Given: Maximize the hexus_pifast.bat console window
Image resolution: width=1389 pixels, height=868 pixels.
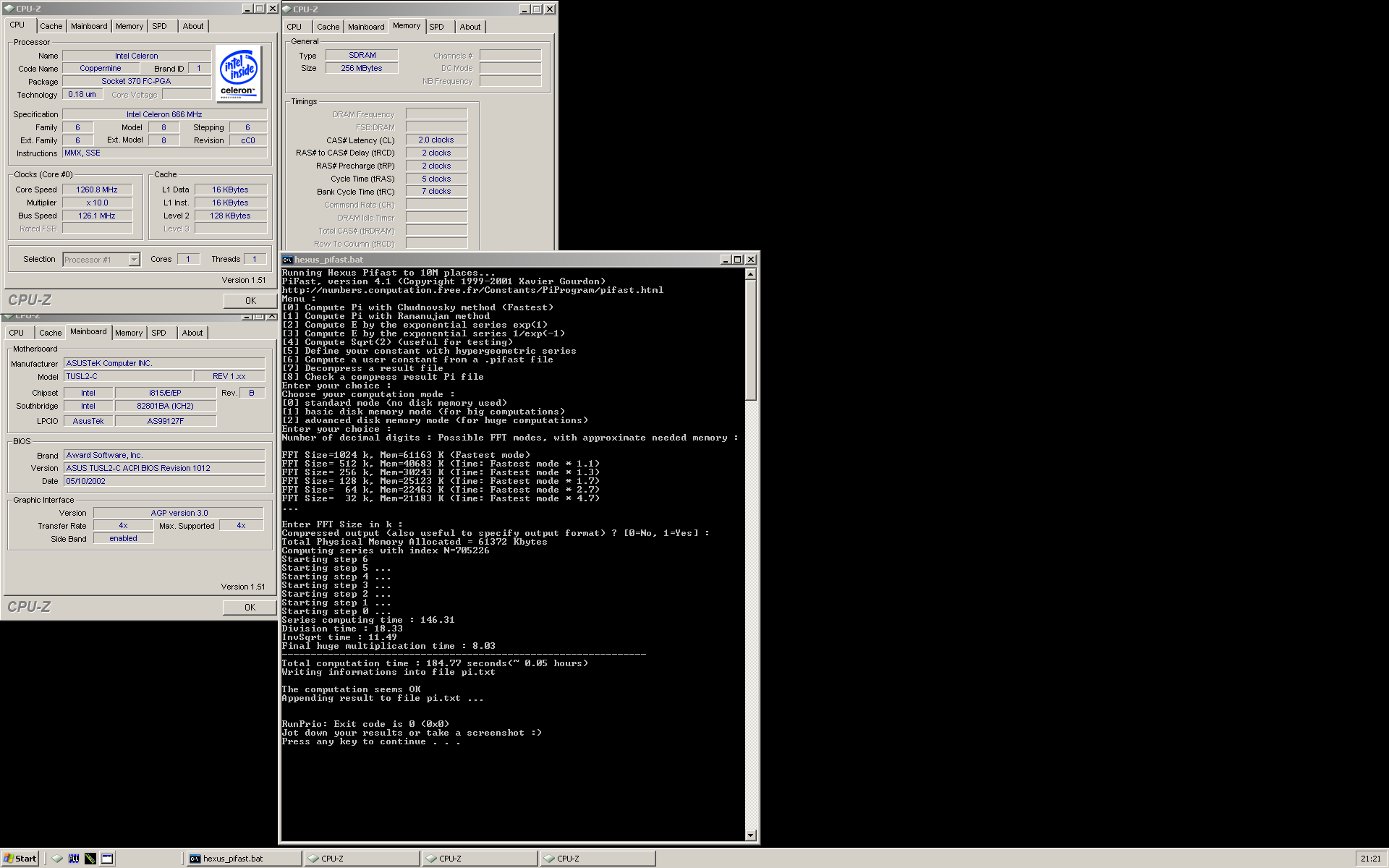Looking at the screenshot, I should point(738,260).
